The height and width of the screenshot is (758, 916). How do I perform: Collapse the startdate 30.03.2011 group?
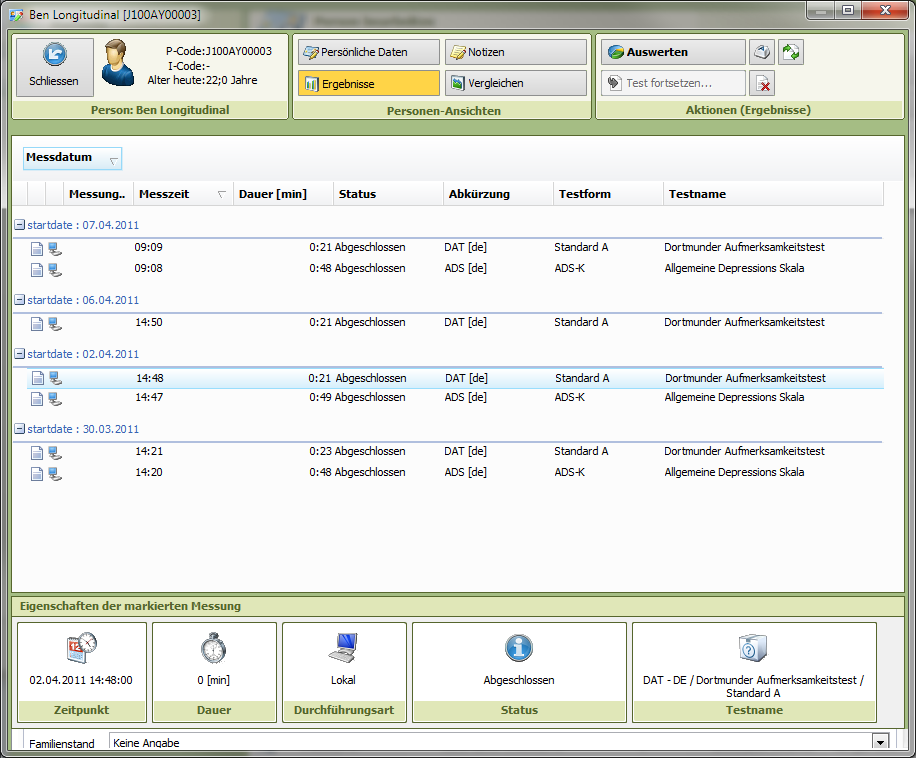click(19, 429)
